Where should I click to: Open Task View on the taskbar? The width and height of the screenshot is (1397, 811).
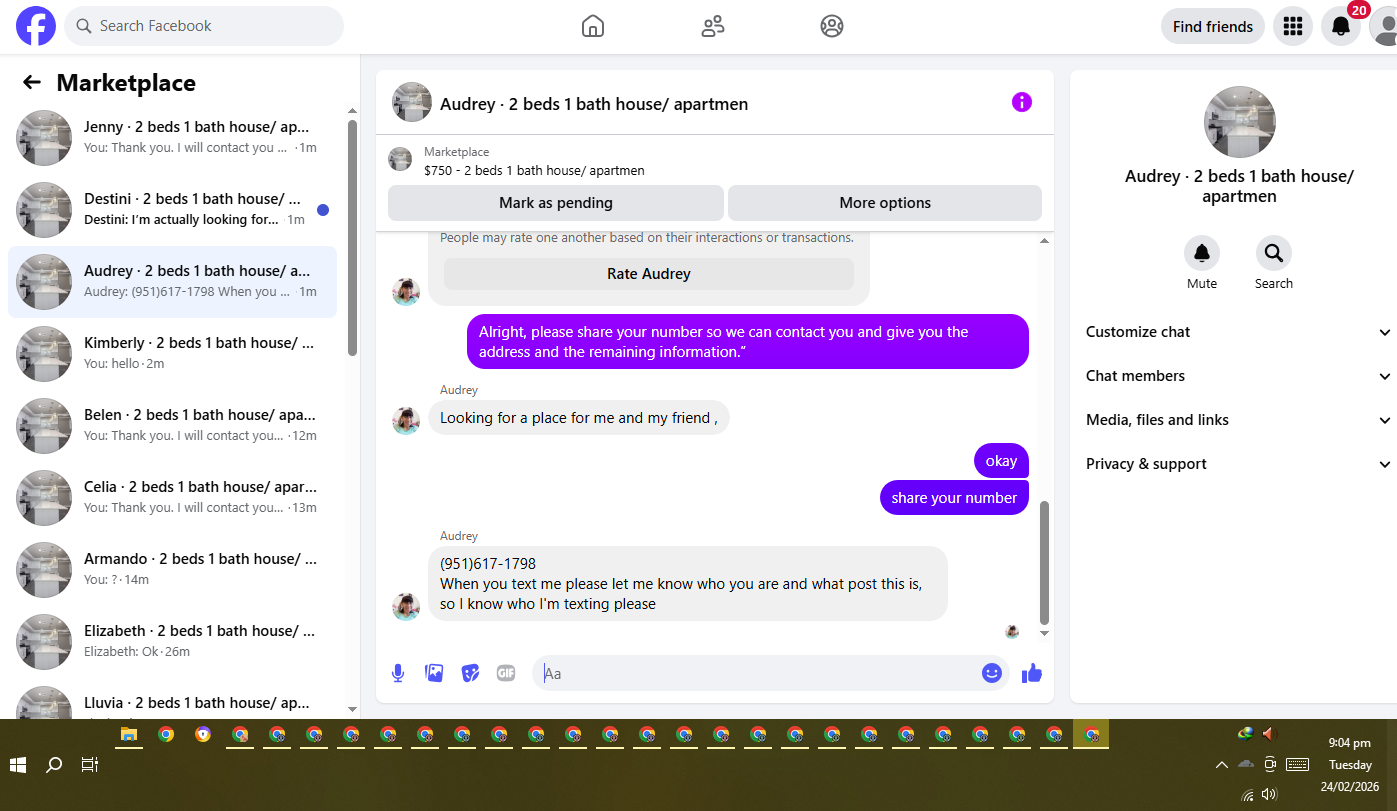89,765
